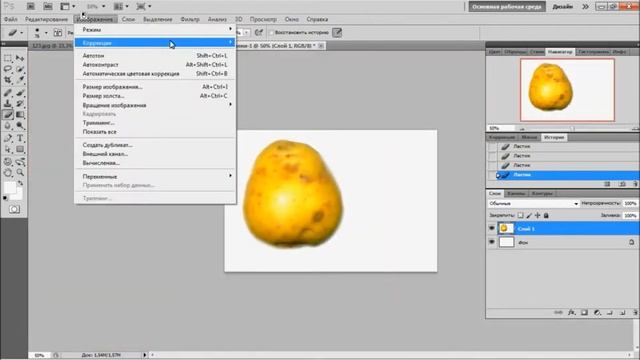Select the Brush tool
The image size is (640, 360).
pyautogui.click(x=20, y=93)
